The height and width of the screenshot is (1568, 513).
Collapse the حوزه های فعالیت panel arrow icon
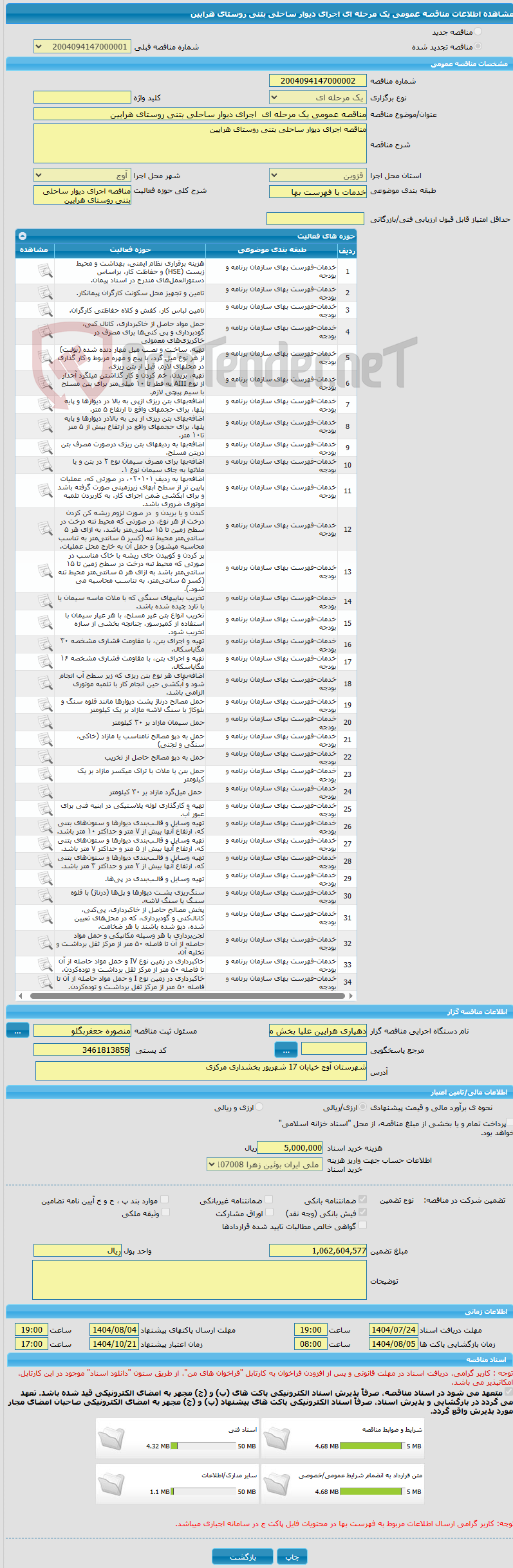(x=23, y=236)
